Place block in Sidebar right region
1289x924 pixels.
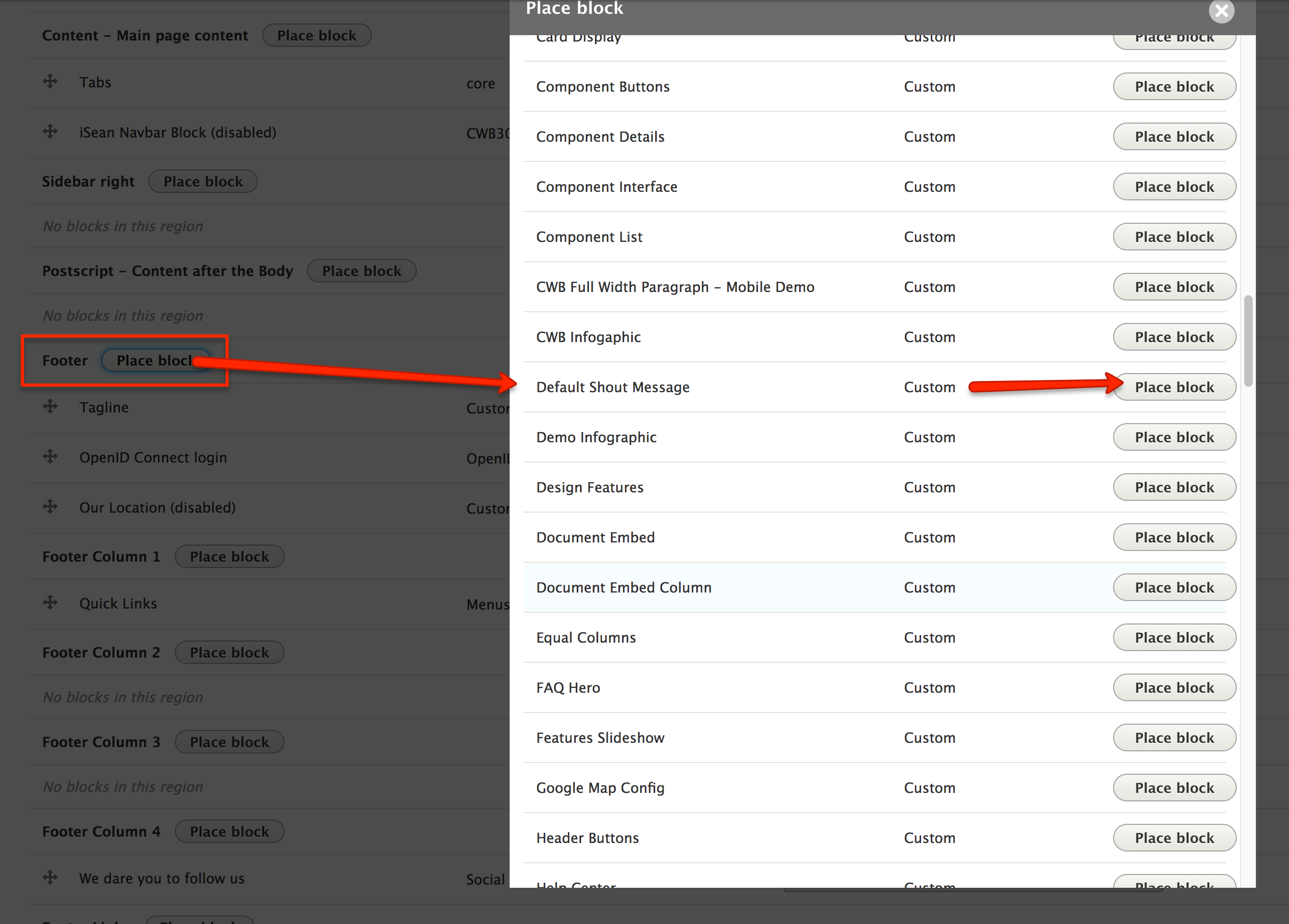tap(203, 181)
